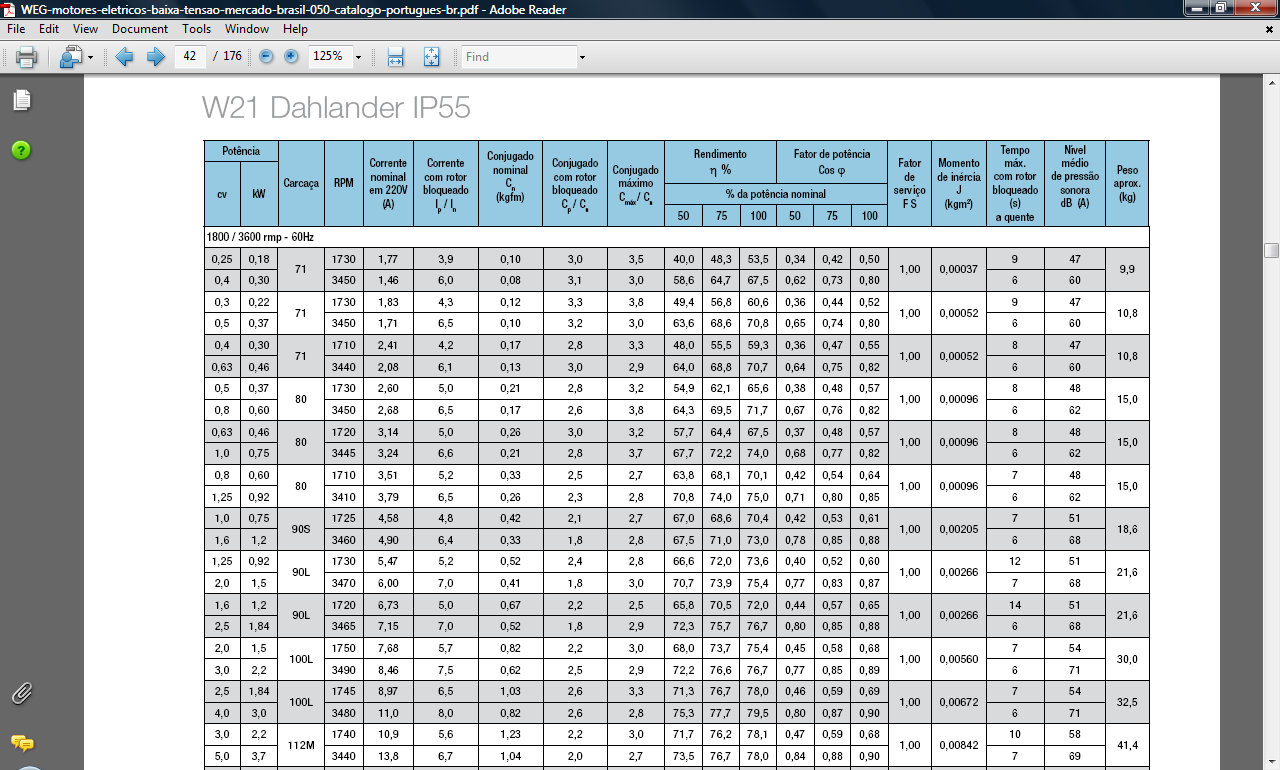The image size is (1280, 770).
Task: Zoom in with the plus icon
Action: click(x=291, y=57)
